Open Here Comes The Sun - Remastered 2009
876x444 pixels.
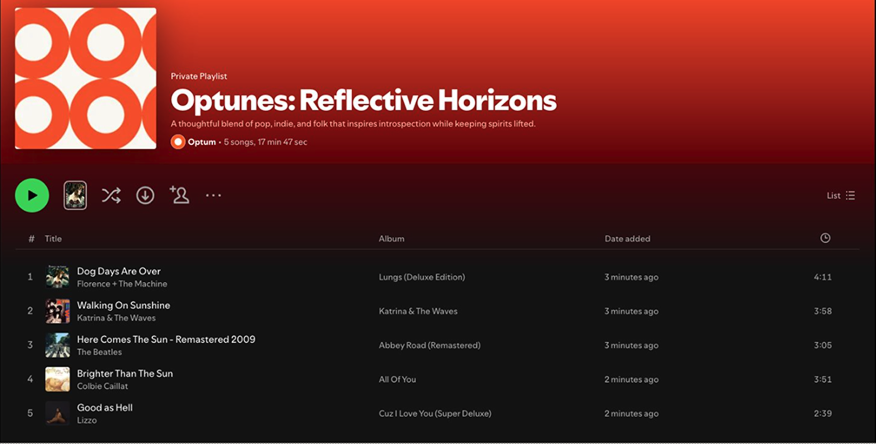point(166,339)
